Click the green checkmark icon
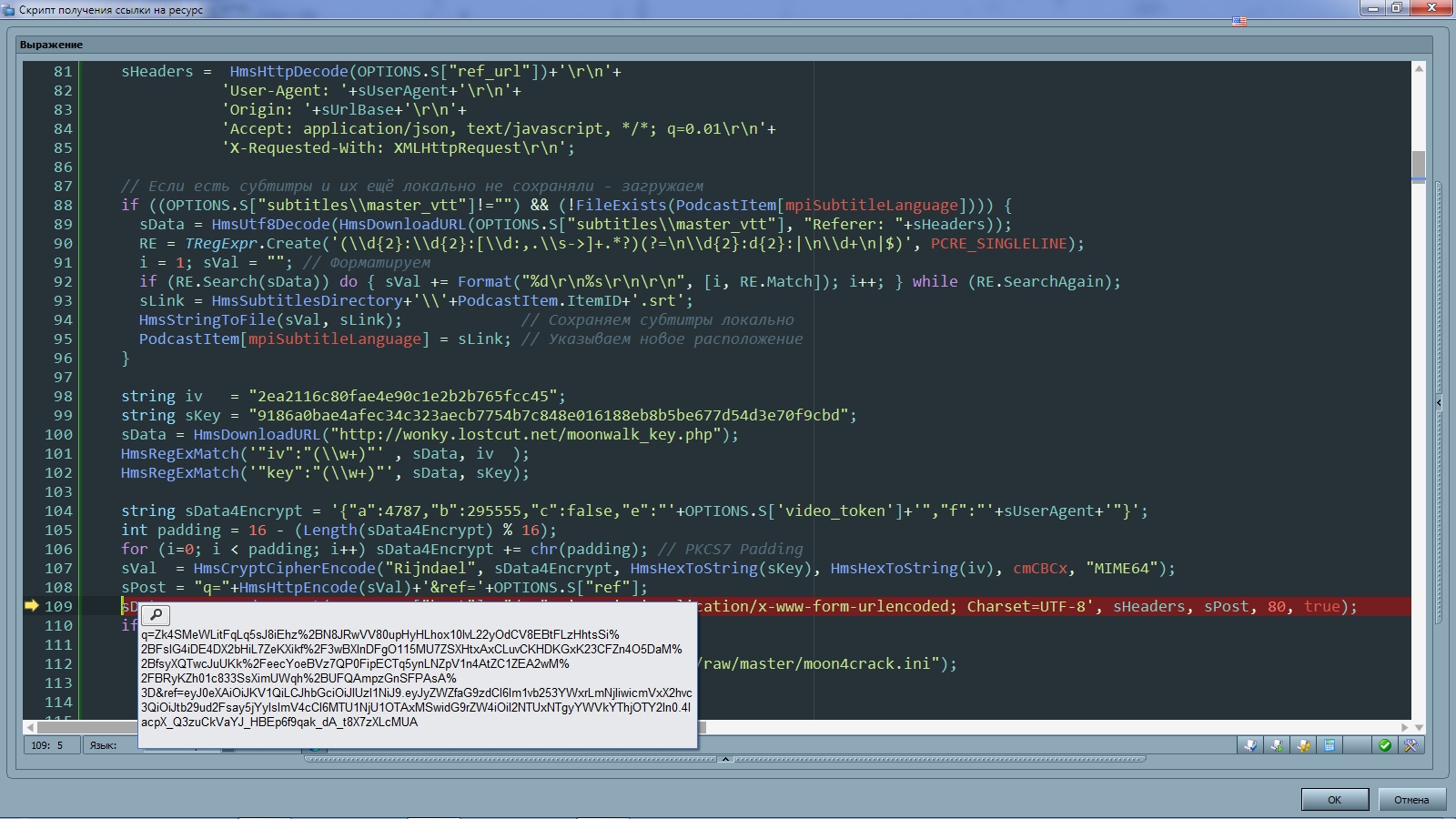The height and width of the screenshot is (819, 1456). point(1384,745)
